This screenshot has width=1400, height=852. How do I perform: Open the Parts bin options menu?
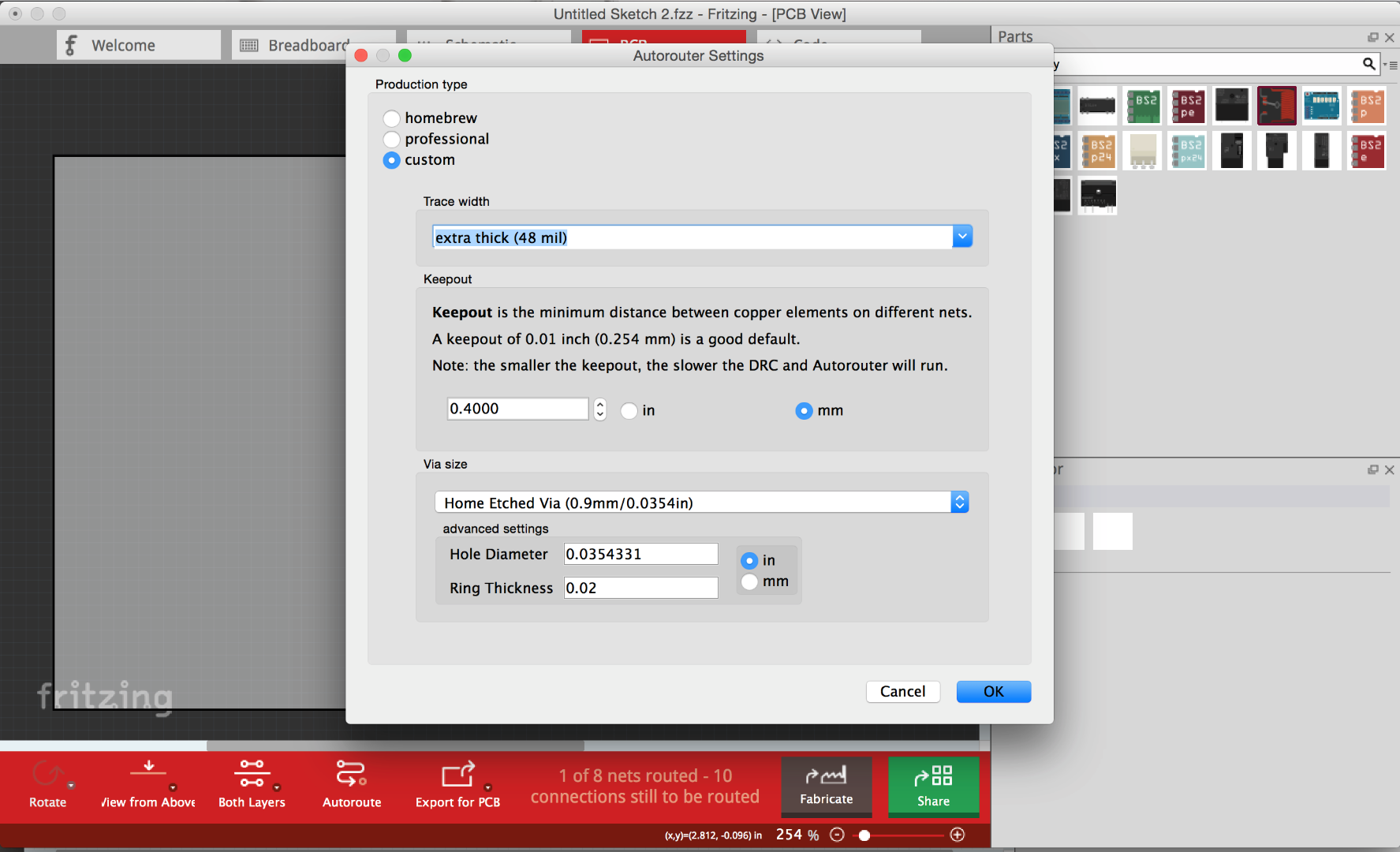point(1391,65)
